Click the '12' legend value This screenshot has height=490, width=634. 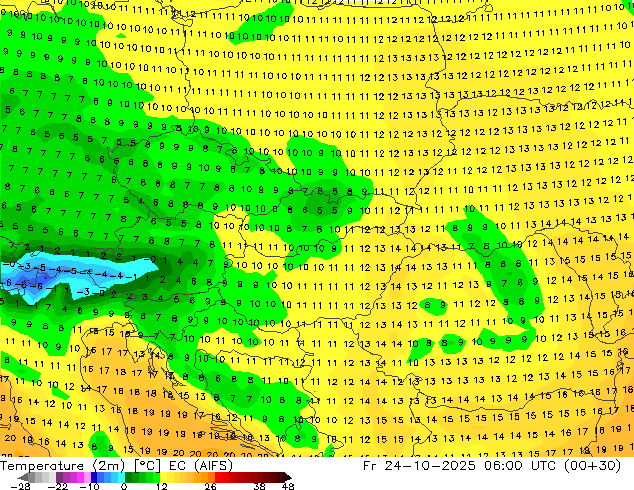pos(162,486)
